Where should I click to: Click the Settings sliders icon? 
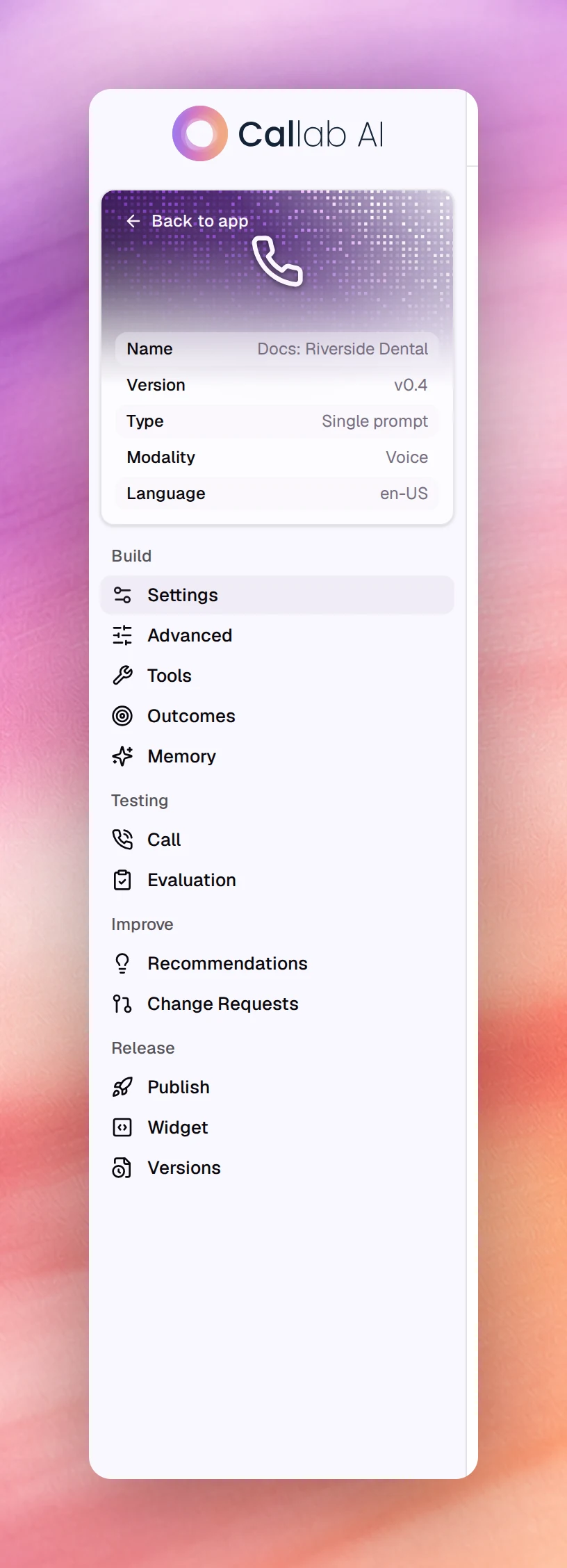(x=122, y=595)
